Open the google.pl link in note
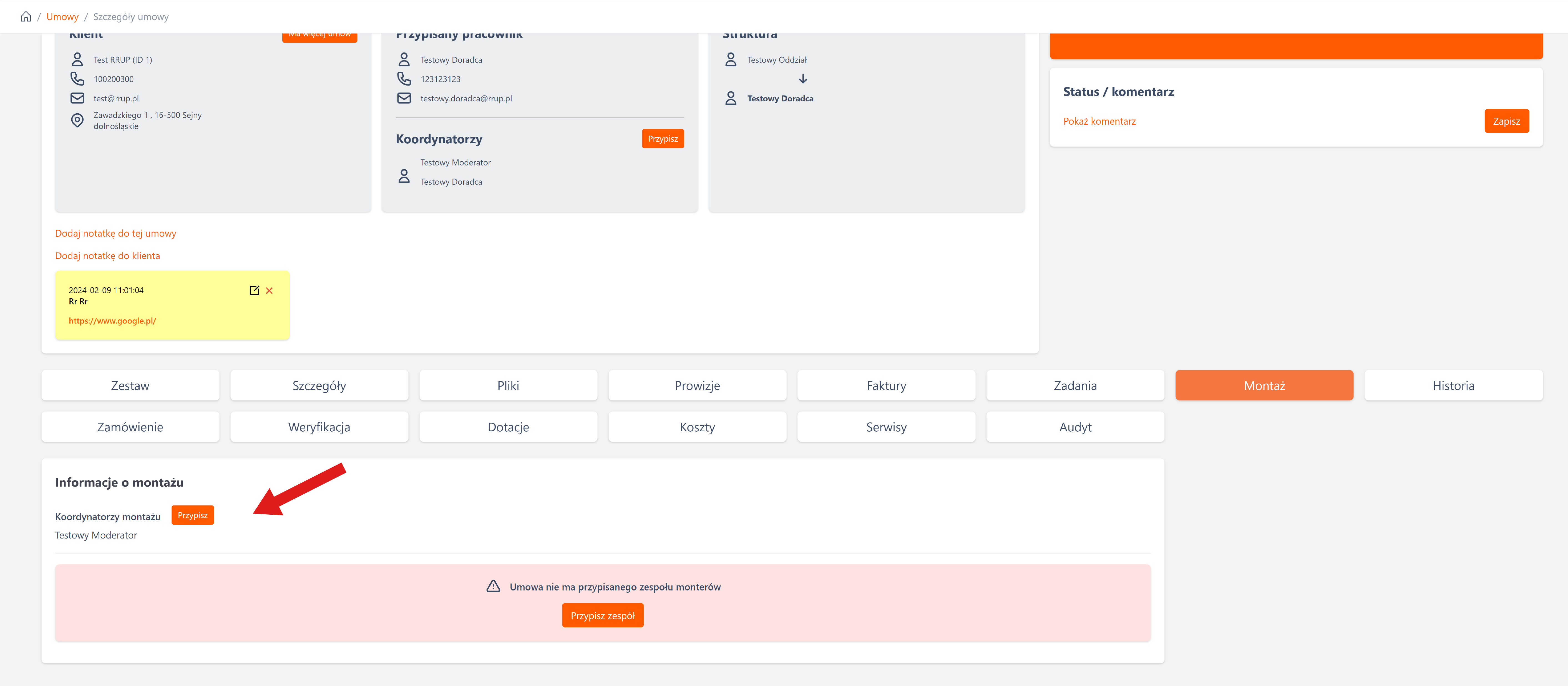The width and height of the screenshot is (1568, 686). pos(113,321)
